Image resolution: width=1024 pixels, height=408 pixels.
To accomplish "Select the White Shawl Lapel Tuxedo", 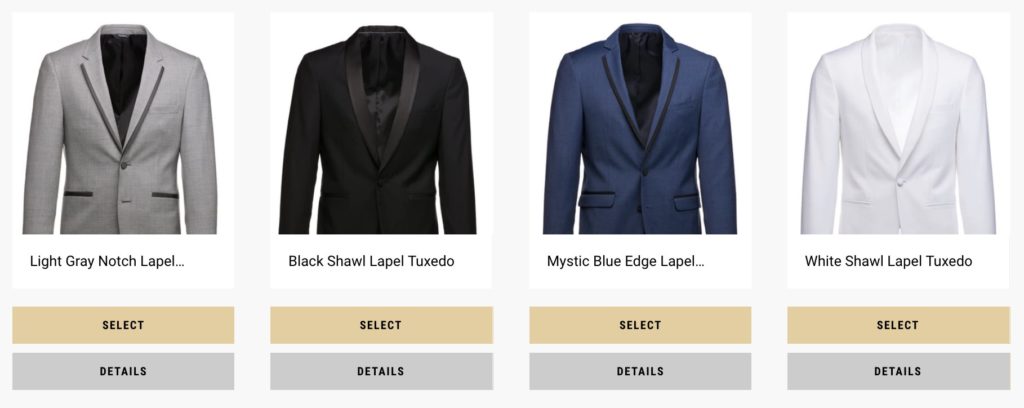I will [898, 325].
